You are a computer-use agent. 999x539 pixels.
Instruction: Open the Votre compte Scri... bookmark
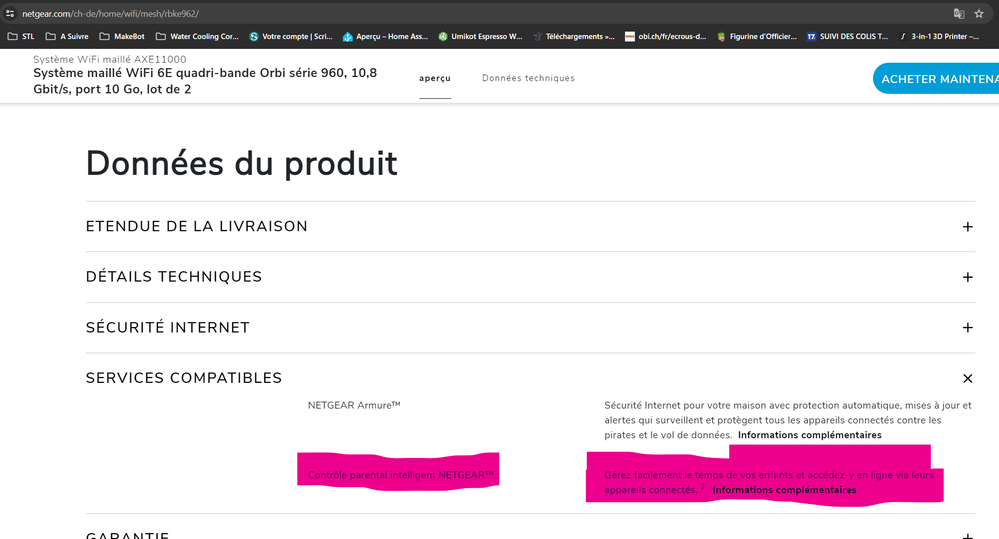coord(291,36)
